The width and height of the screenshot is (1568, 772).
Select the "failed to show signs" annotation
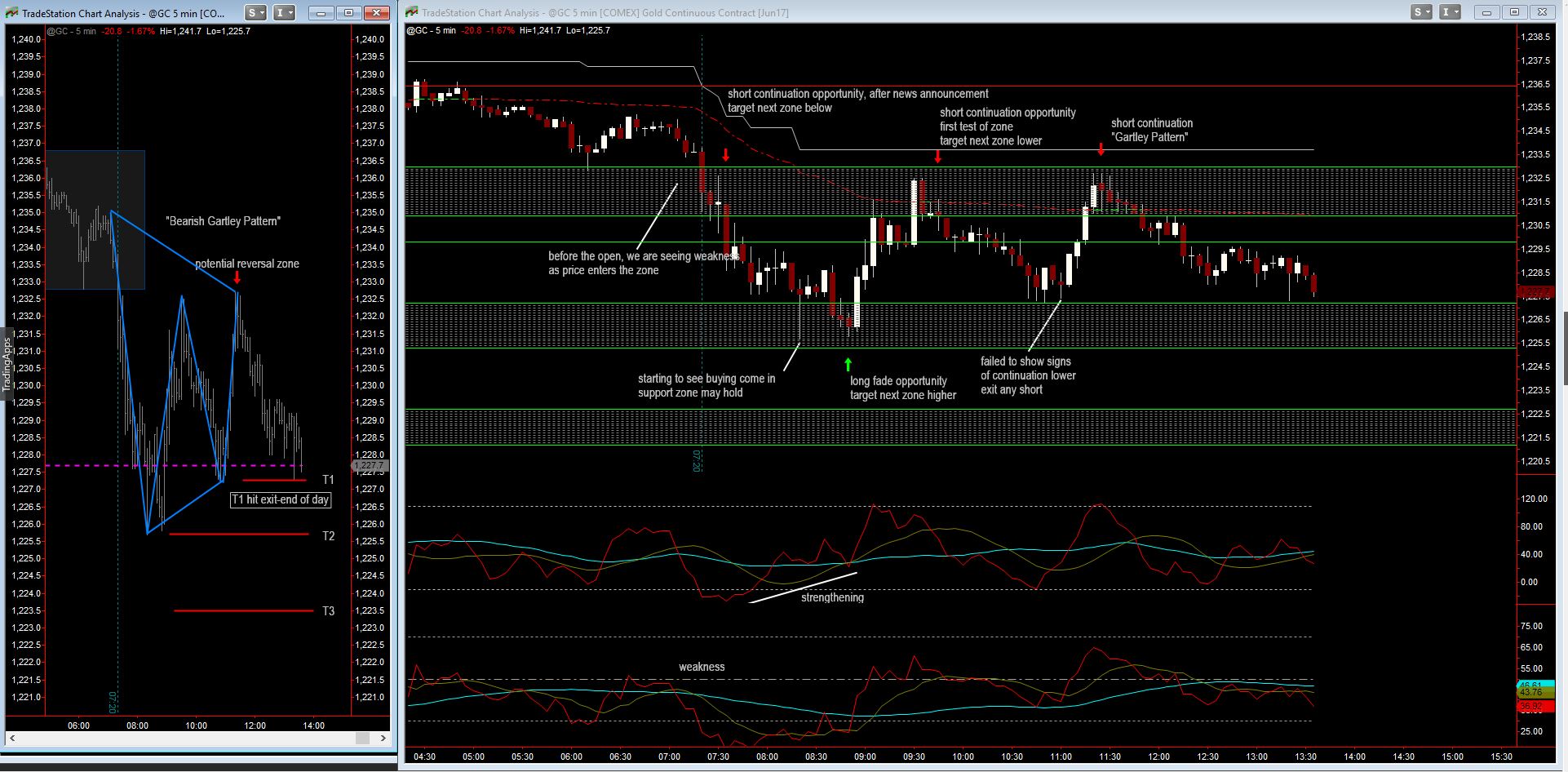coord(1028,375)
